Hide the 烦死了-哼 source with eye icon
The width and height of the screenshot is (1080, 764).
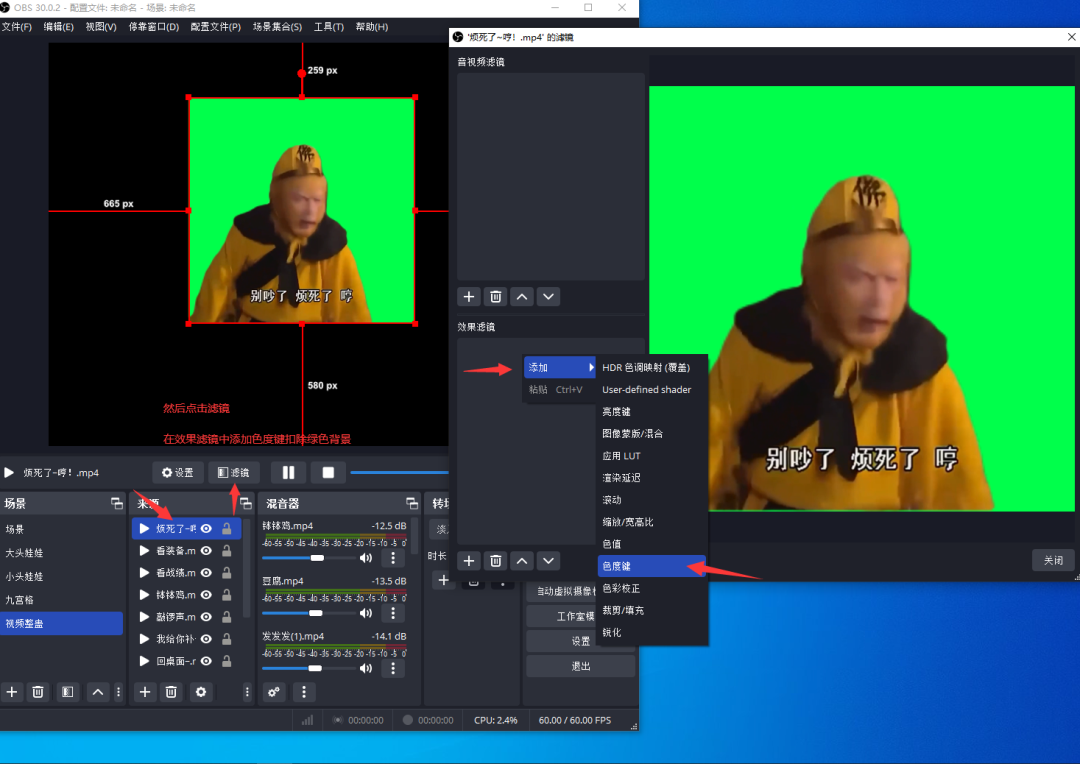click(206, 528)
